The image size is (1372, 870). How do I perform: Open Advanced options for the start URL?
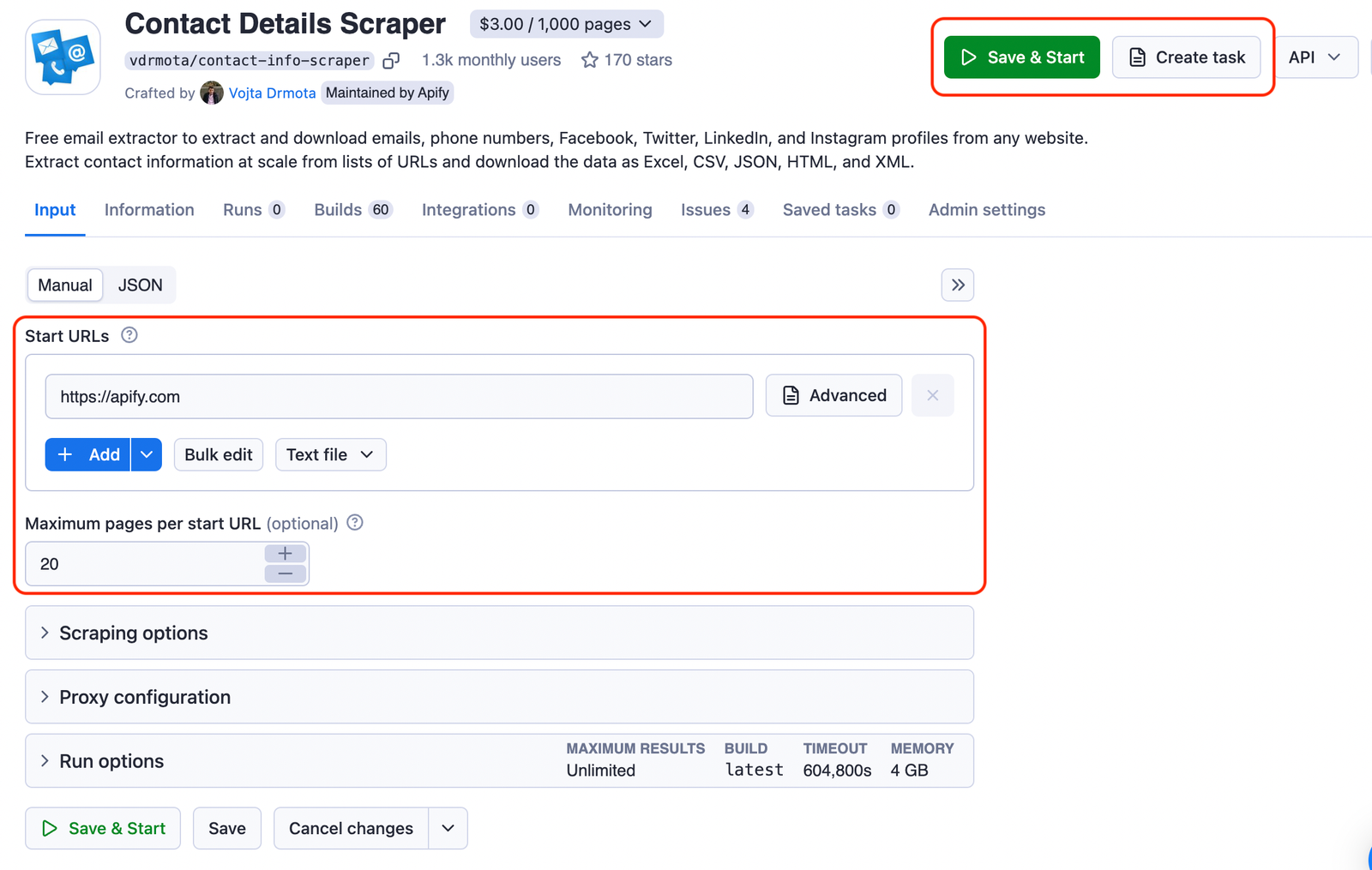(x=833, y=395)
